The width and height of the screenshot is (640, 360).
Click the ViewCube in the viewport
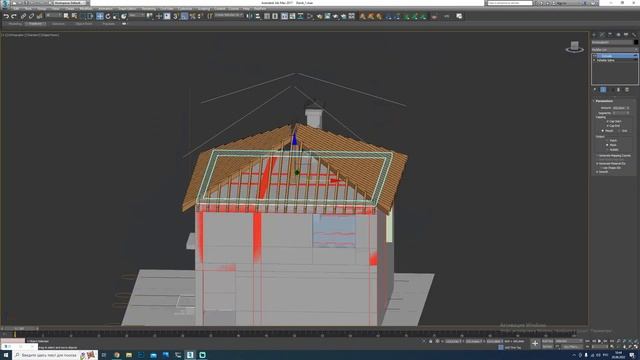[x=574, y=47]
